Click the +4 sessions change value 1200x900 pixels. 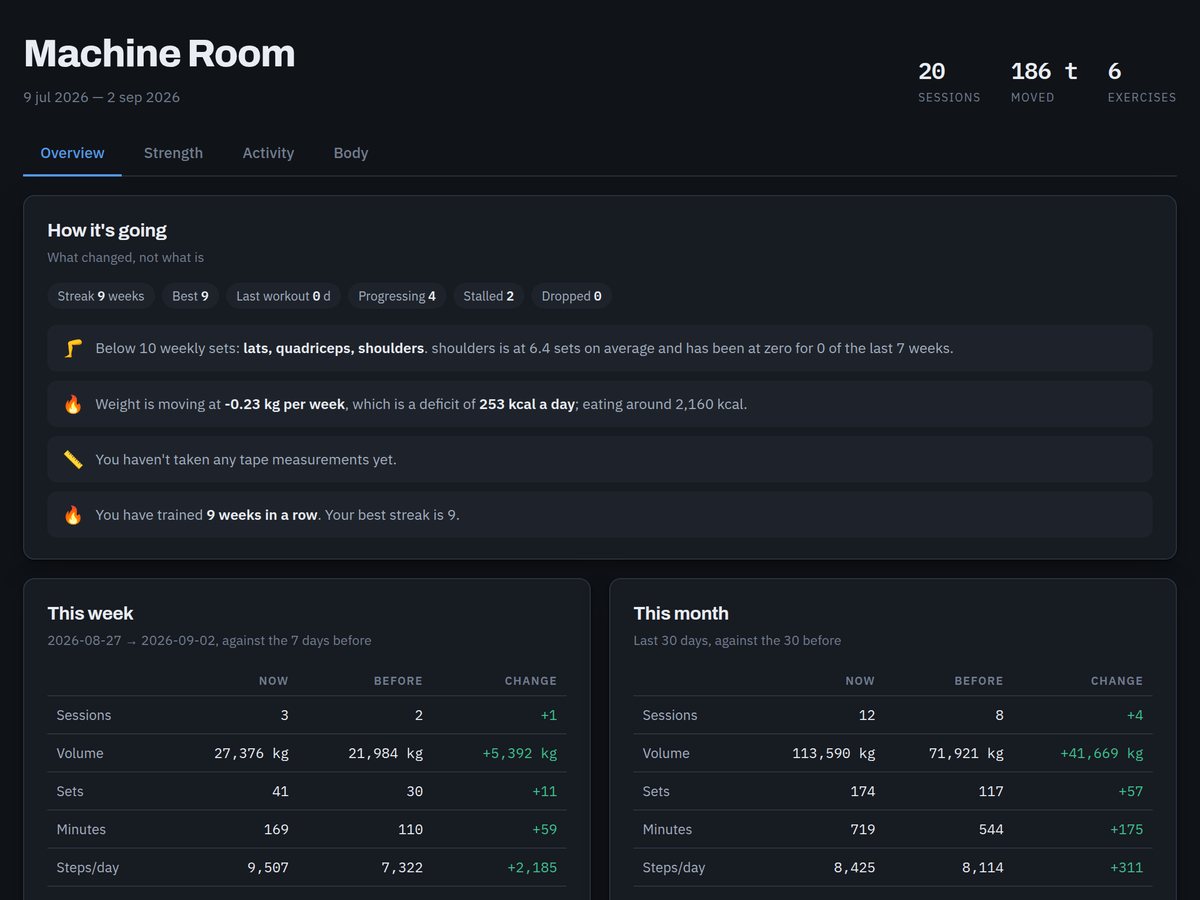click(x=1134, y=715)
